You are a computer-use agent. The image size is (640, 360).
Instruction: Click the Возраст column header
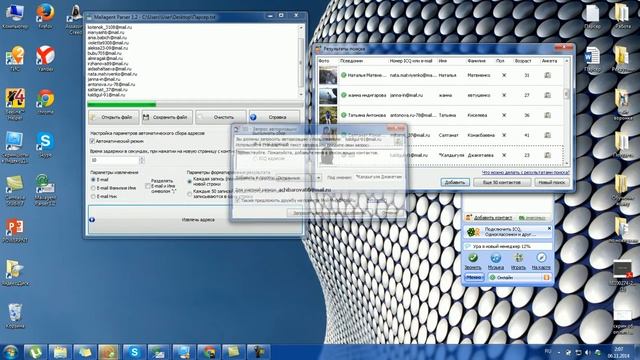[x=523, y=61]
